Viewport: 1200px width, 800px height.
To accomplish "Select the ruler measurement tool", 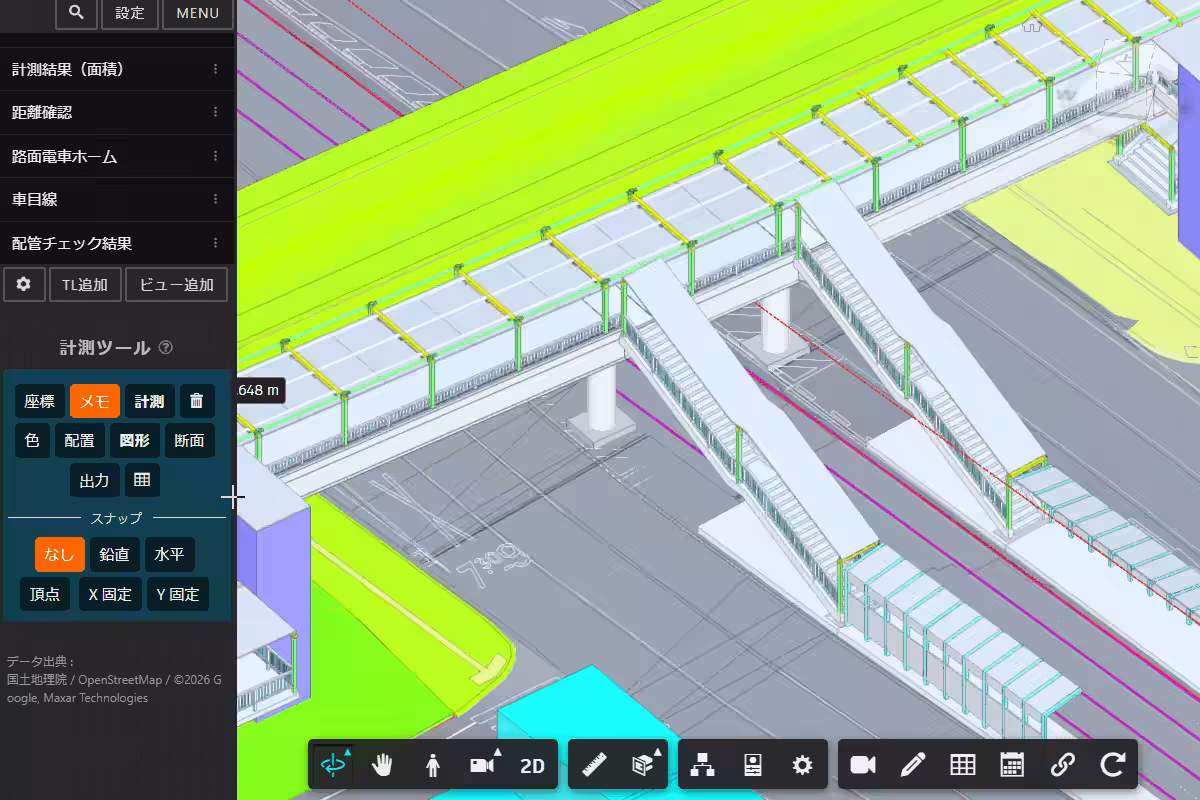I will 594,765.
